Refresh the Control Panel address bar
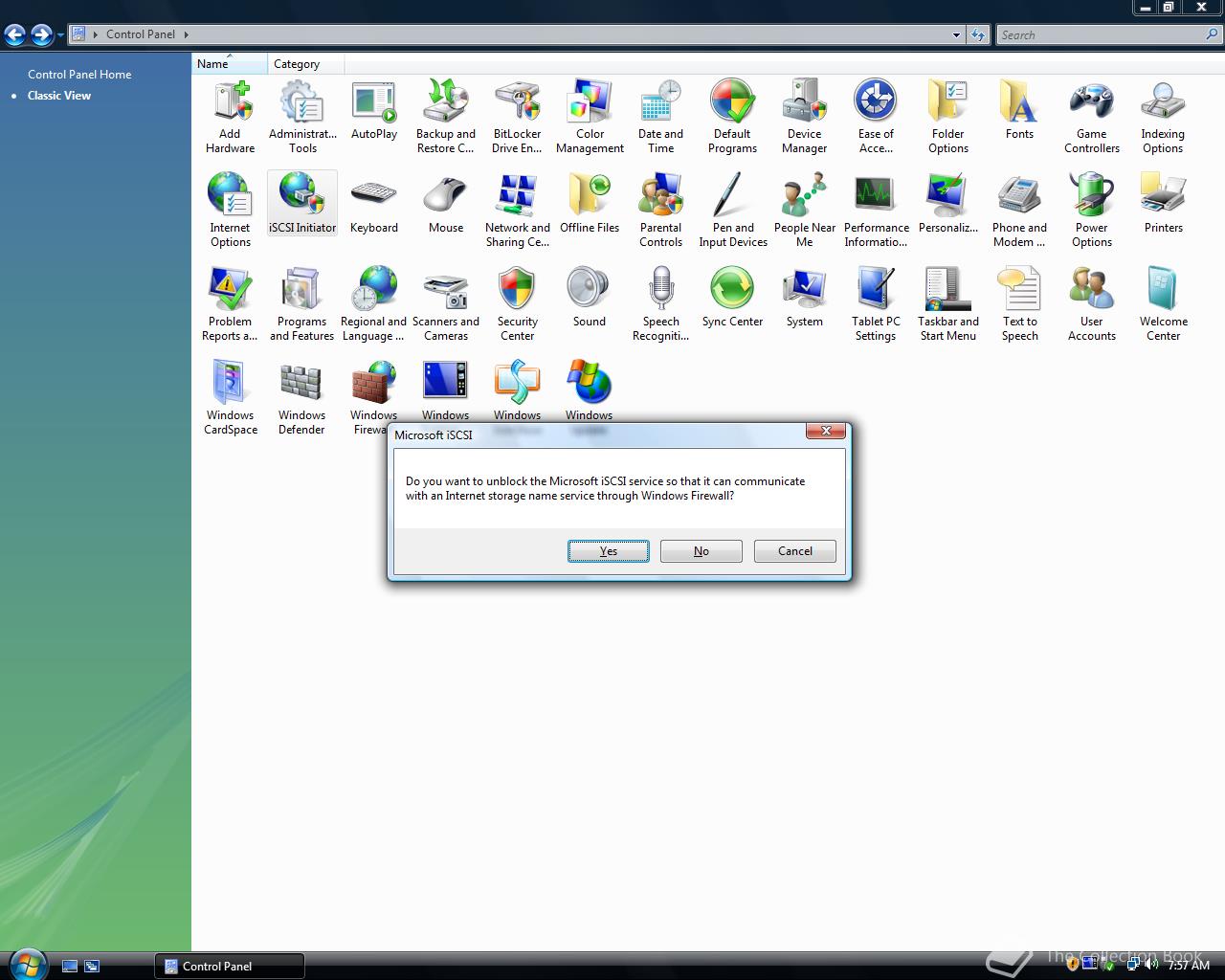The height and width of the screenshot is (980, 1225). 977,35
